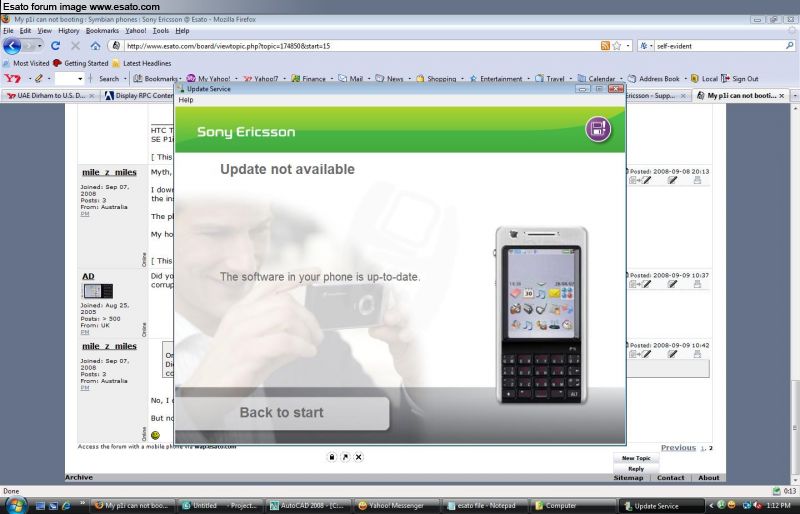Screen dimensions: 800x514
Task: Bookmark page with the star icon
Action: tap(617, 46)
